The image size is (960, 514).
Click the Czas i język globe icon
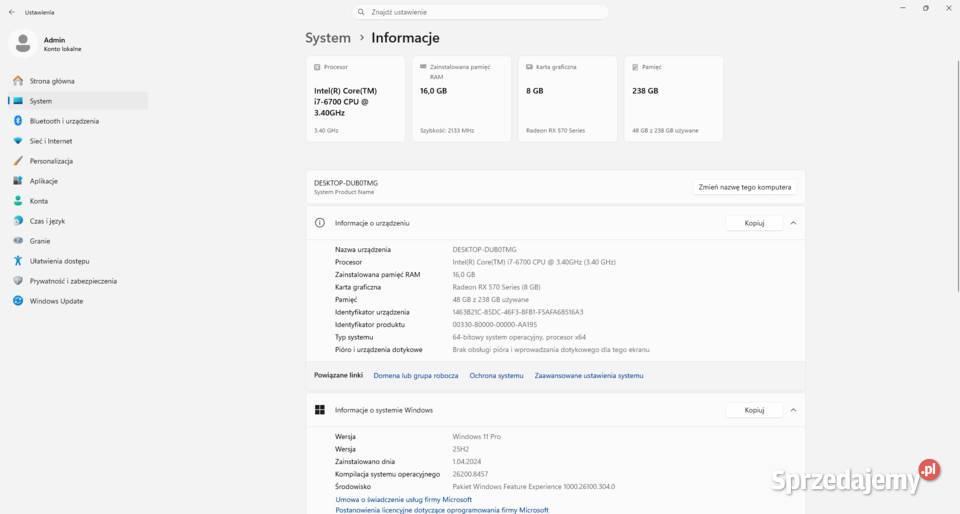pyautogui.click(x=18, y=221)
